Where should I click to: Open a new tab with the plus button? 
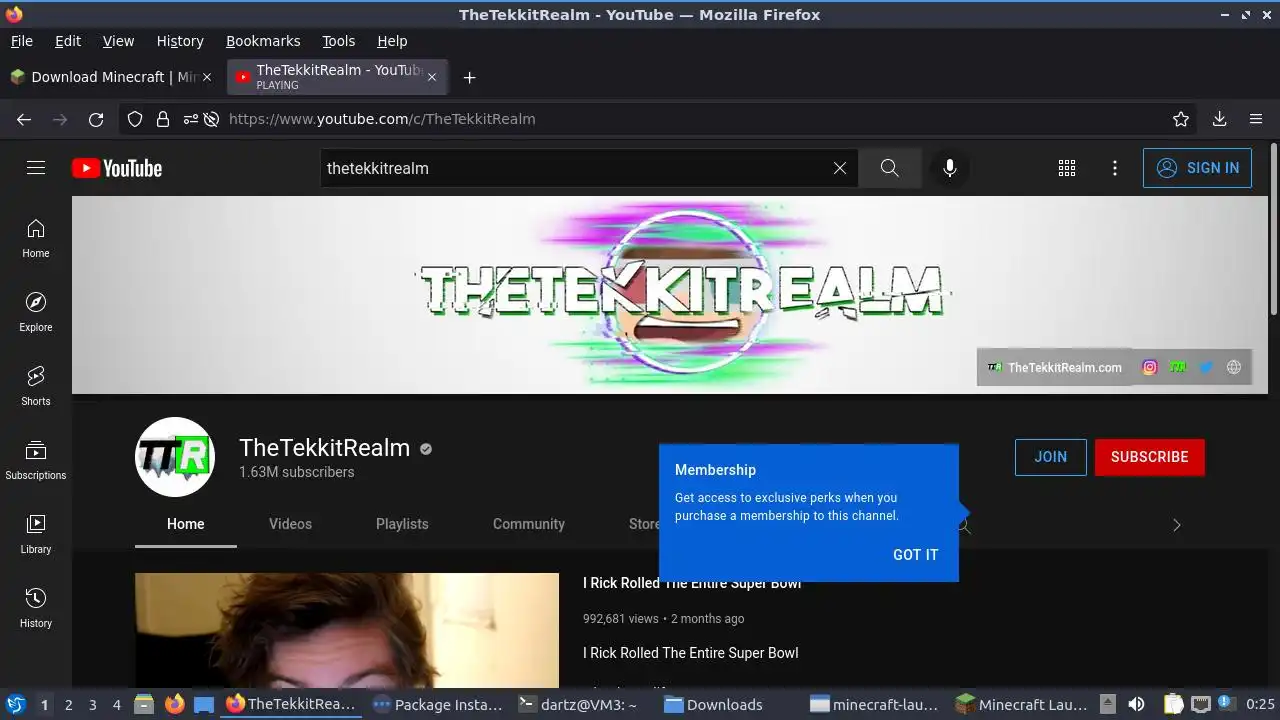(x=469, y=77)
